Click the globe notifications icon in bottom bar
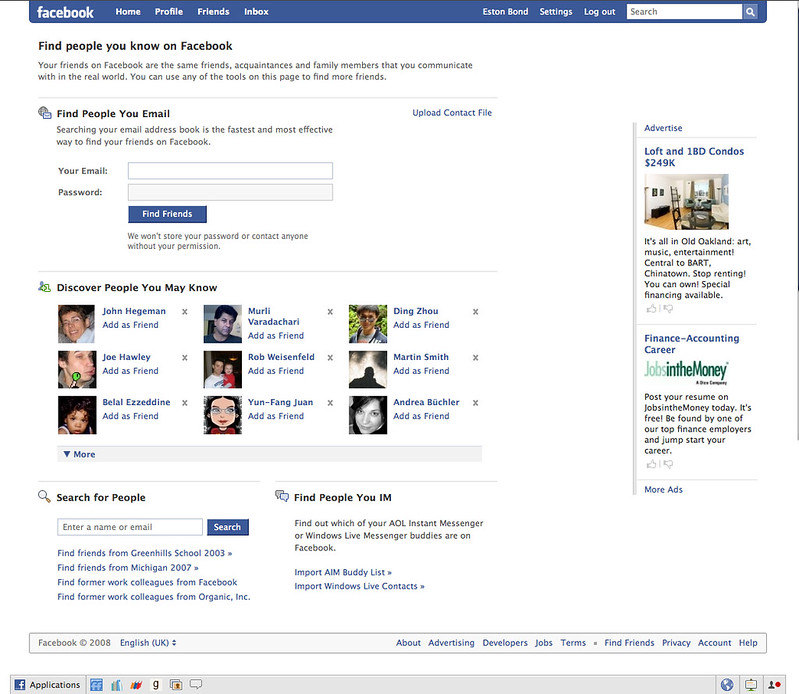 coord(727,685)
